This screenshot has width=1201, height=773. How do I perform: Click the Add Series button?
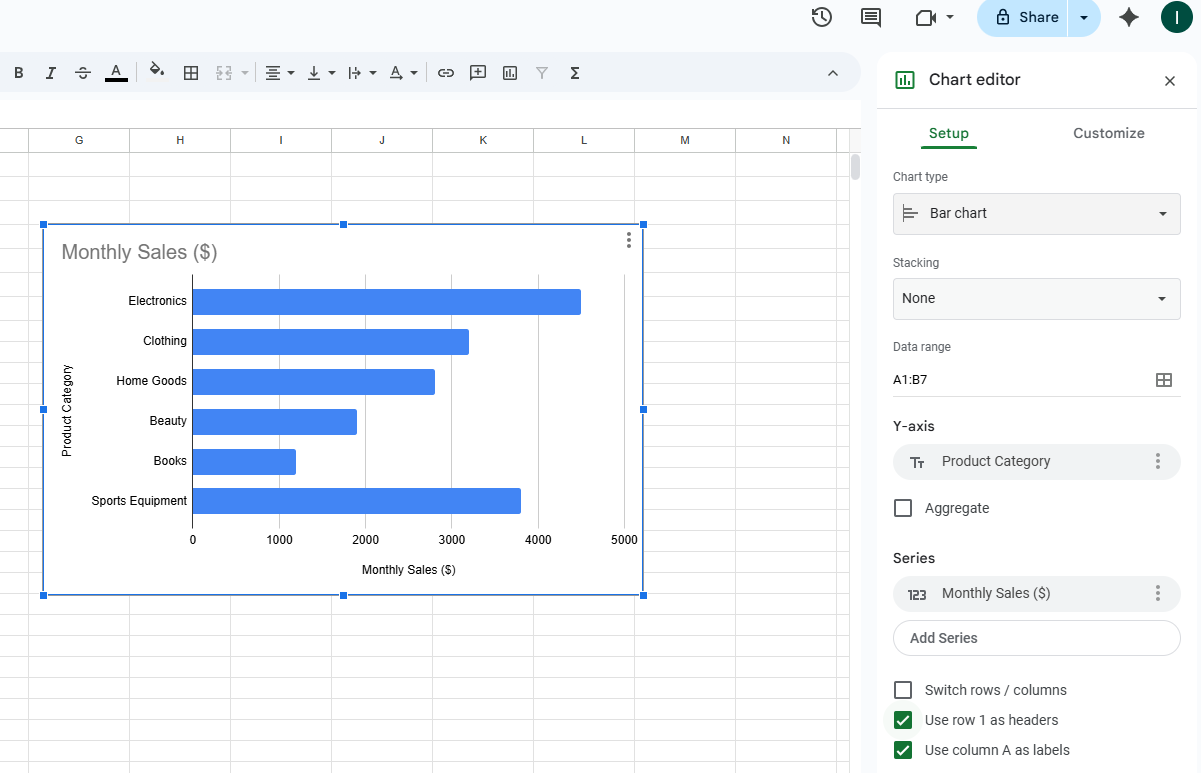click(x=1036, y=638)
